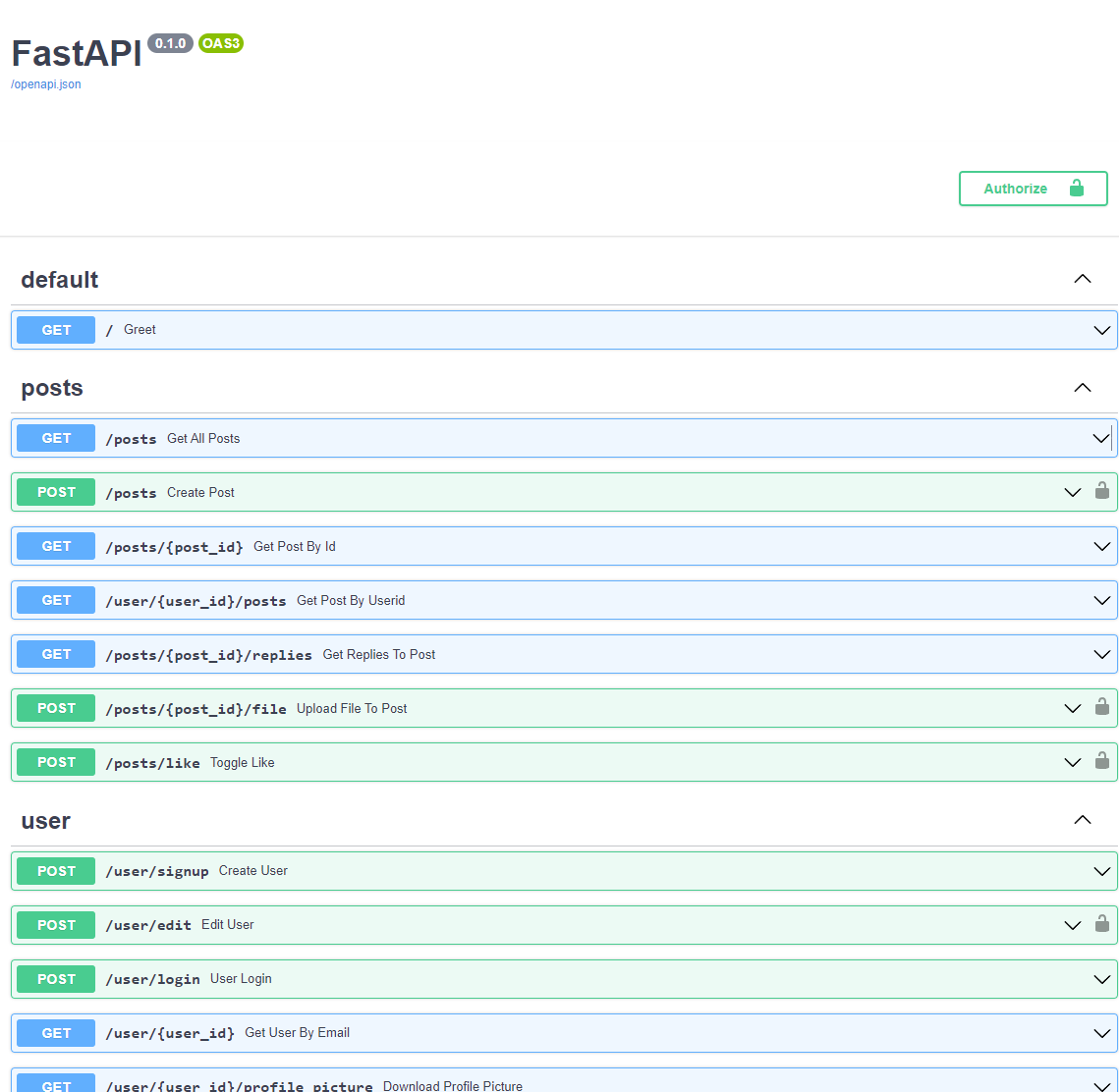This screenshot has width=1119, height=1092.
Task: Click the 'default' section heading
Action: tap(59, 280)
